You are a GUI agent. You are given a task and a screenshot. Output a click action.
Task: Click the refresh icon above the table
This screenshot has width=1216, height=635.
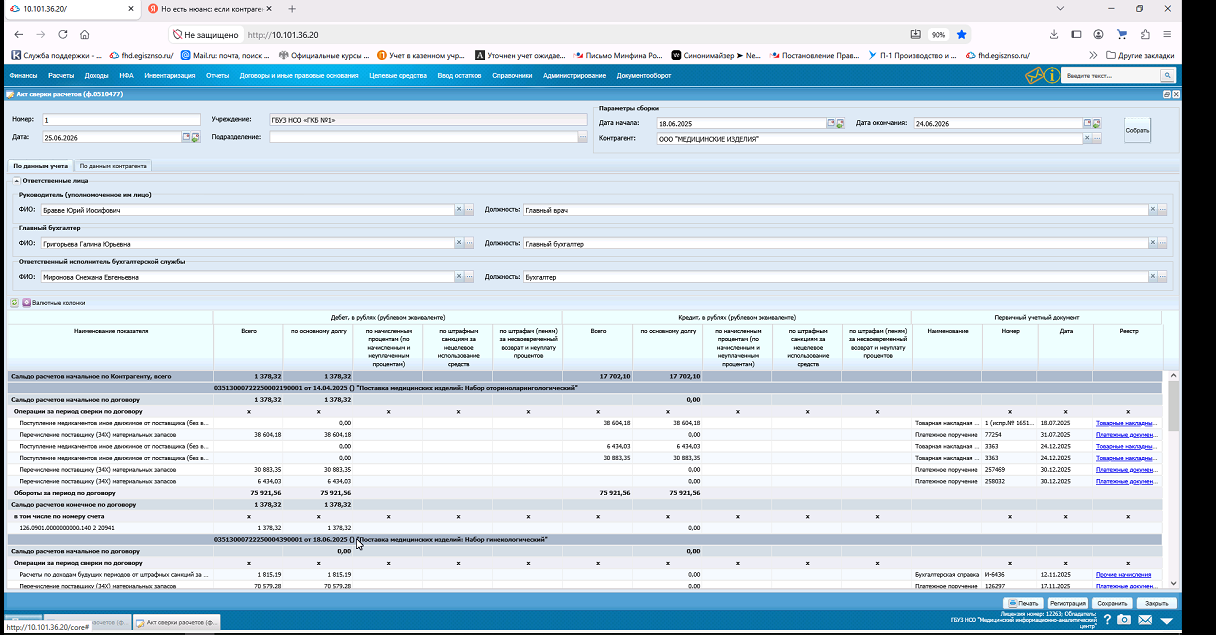(14, 302)
